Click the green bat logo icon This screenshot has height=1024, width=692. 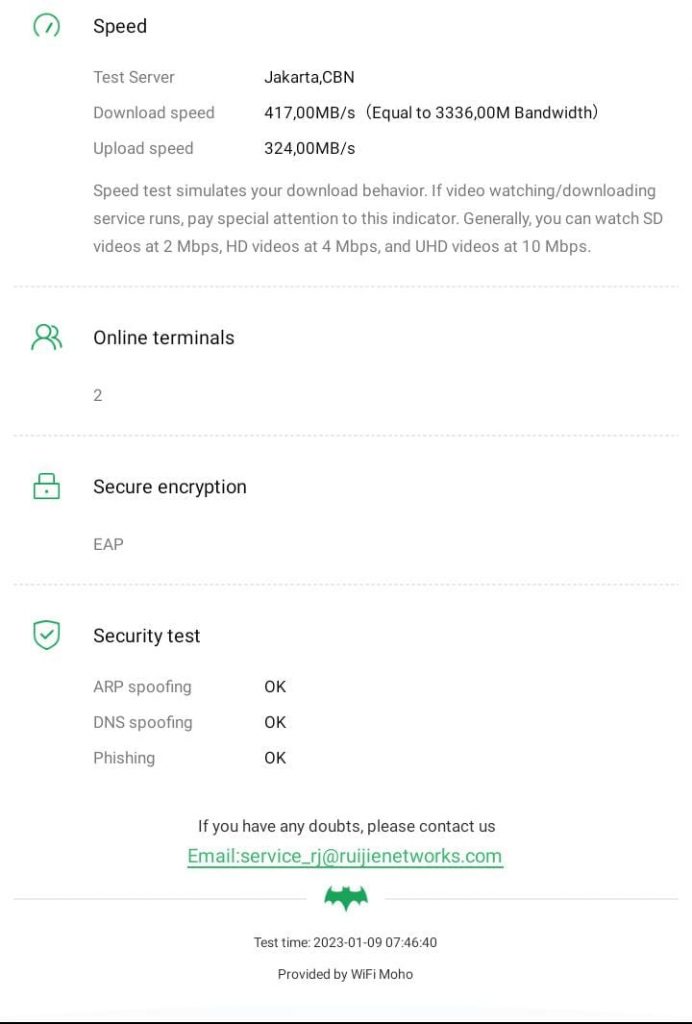pyautogui.click(x=346, y=899)
